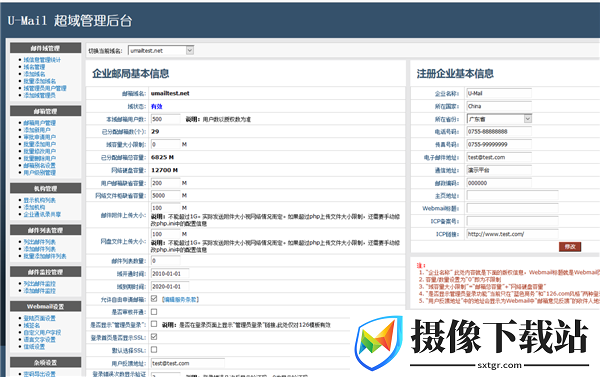This screenshot has width=600, height=377.
Task: Click the 电话号码 field
Action: click(499, 132)
